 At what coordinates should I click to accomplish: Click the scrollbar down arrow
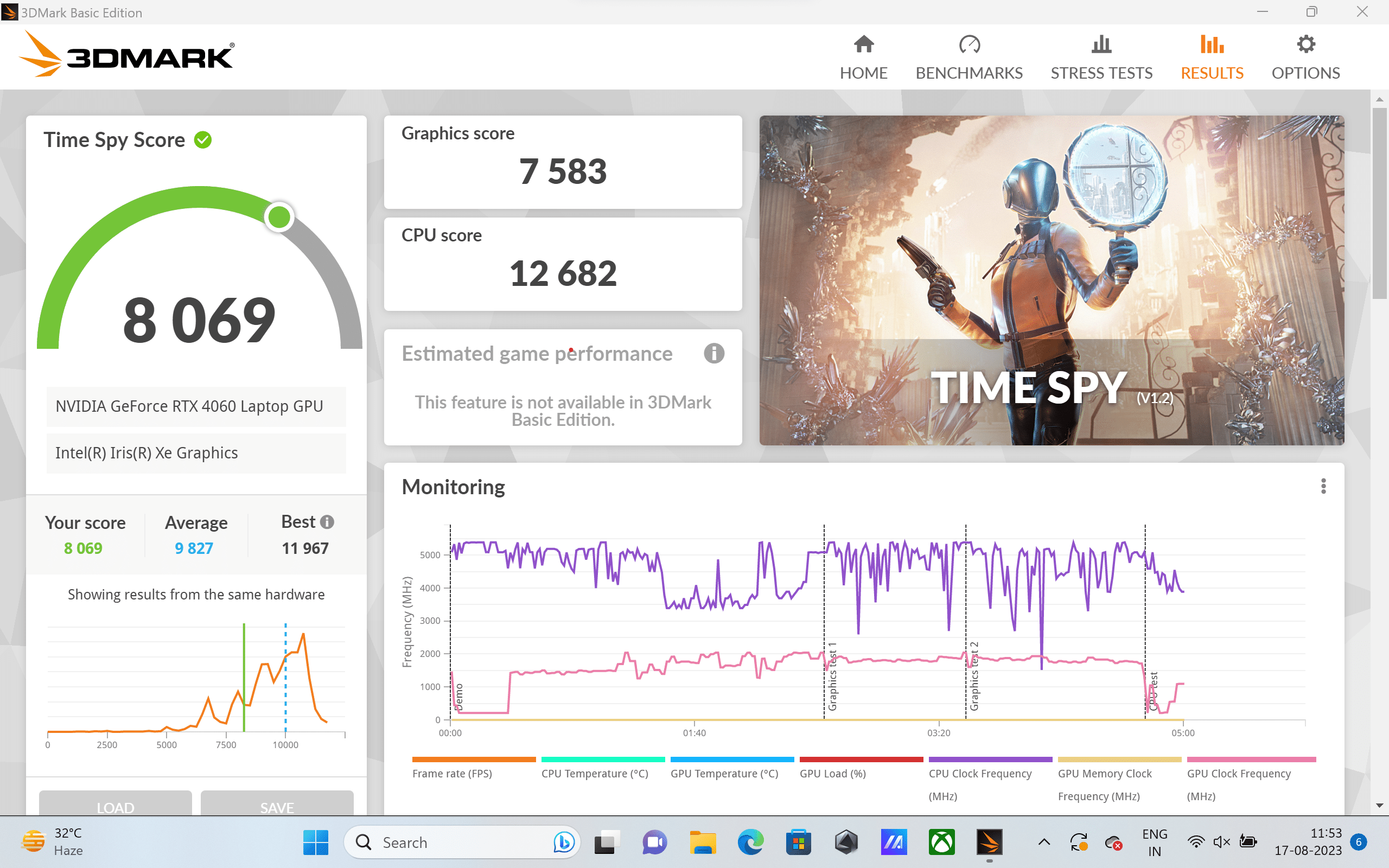(1379, 806)
